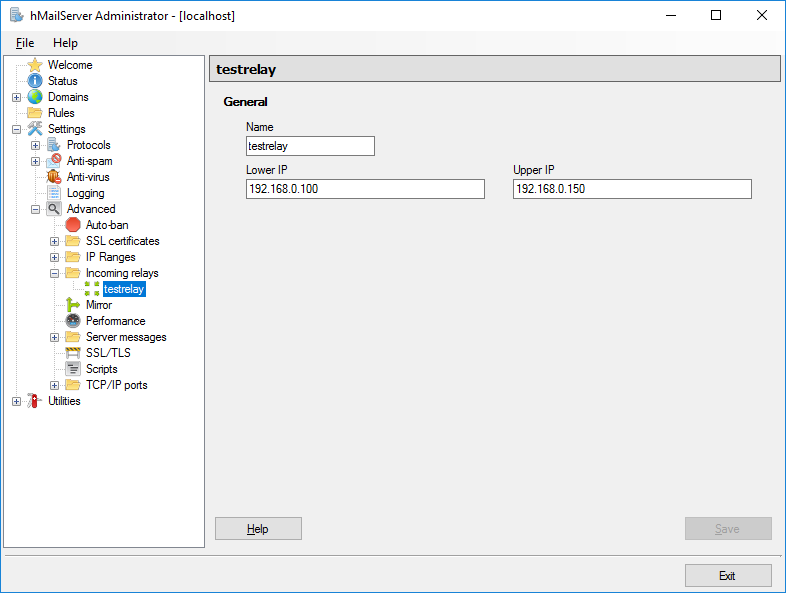This screenshot has height=593, width=786.
Task: Collapse the Advanced tree node
Action: pyautogui.click(x=35, y=209)
